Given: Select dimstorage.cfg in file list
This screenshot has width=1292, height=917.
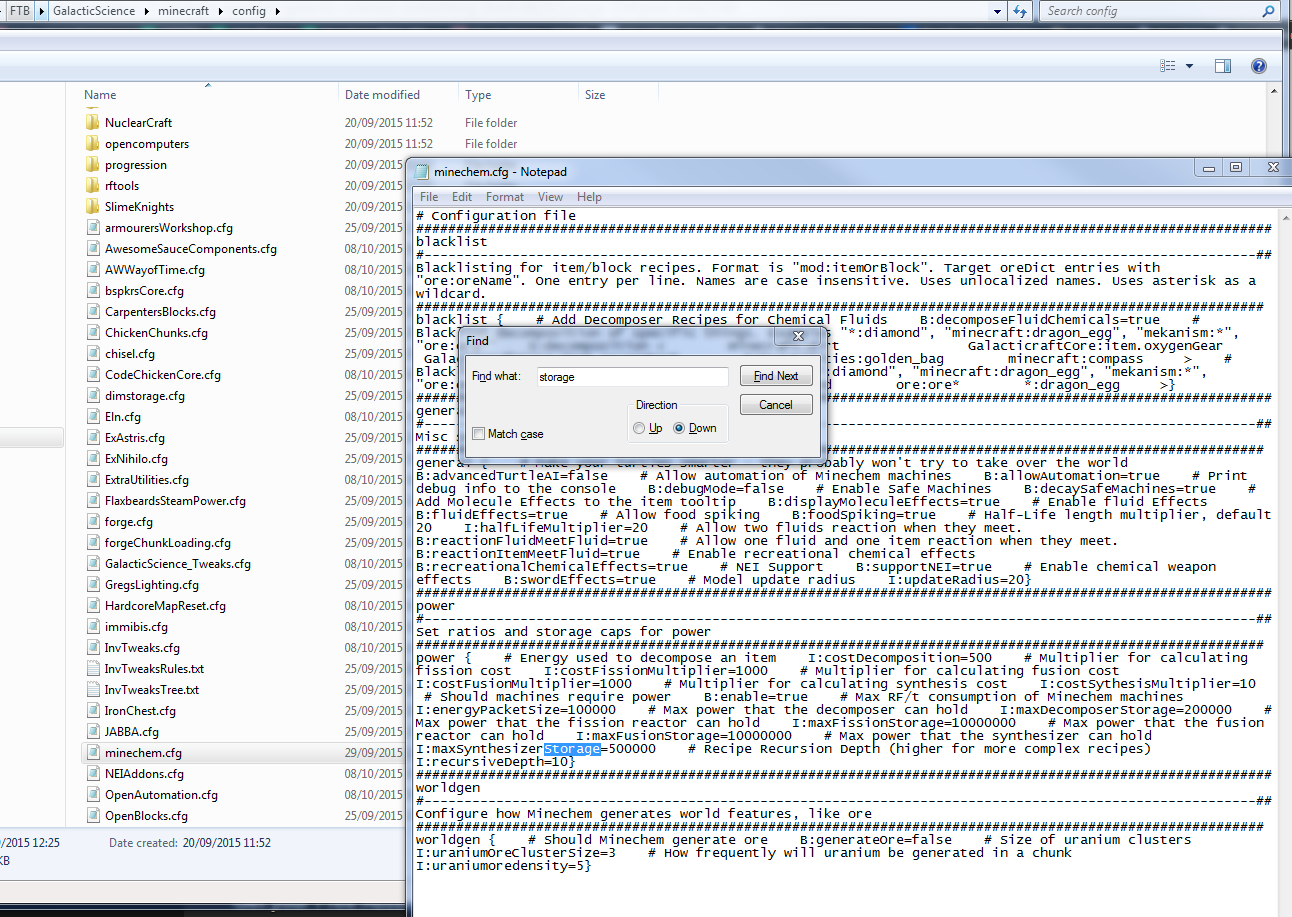Looking at the screenshot, I should pos(145,396).
